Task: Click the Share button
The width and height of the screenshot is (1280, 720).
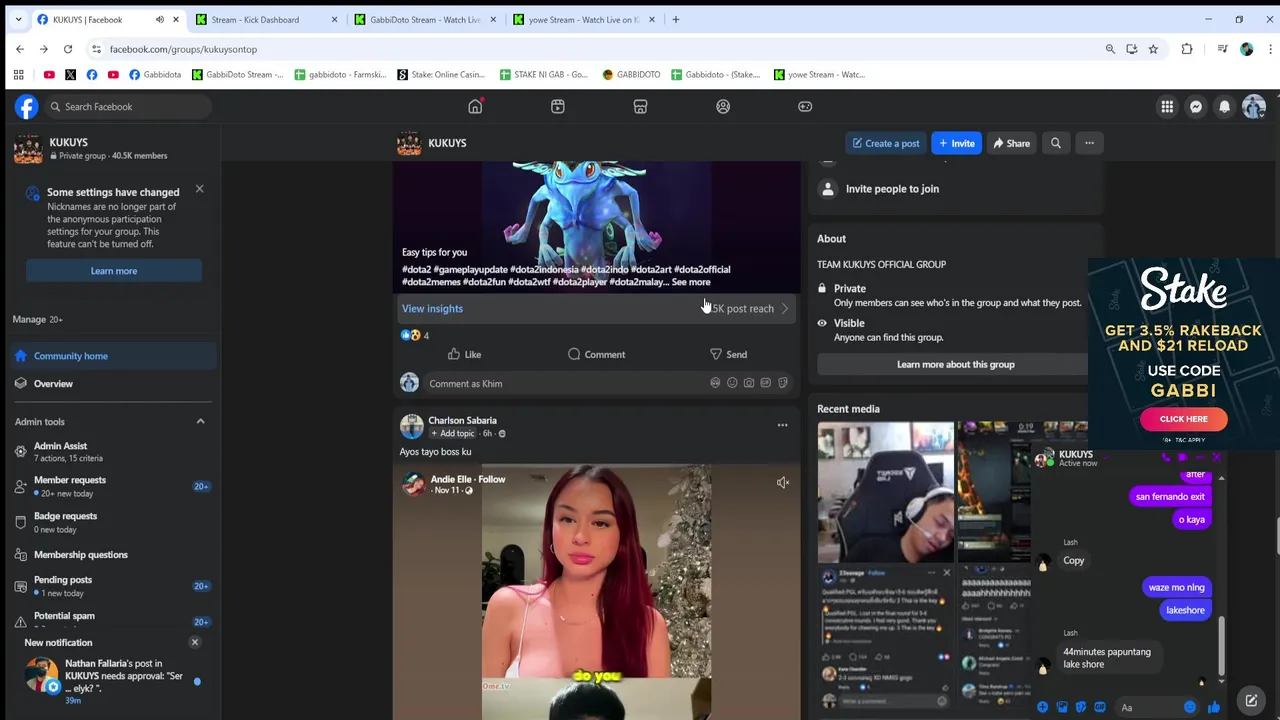Action: click(1011, 143)
